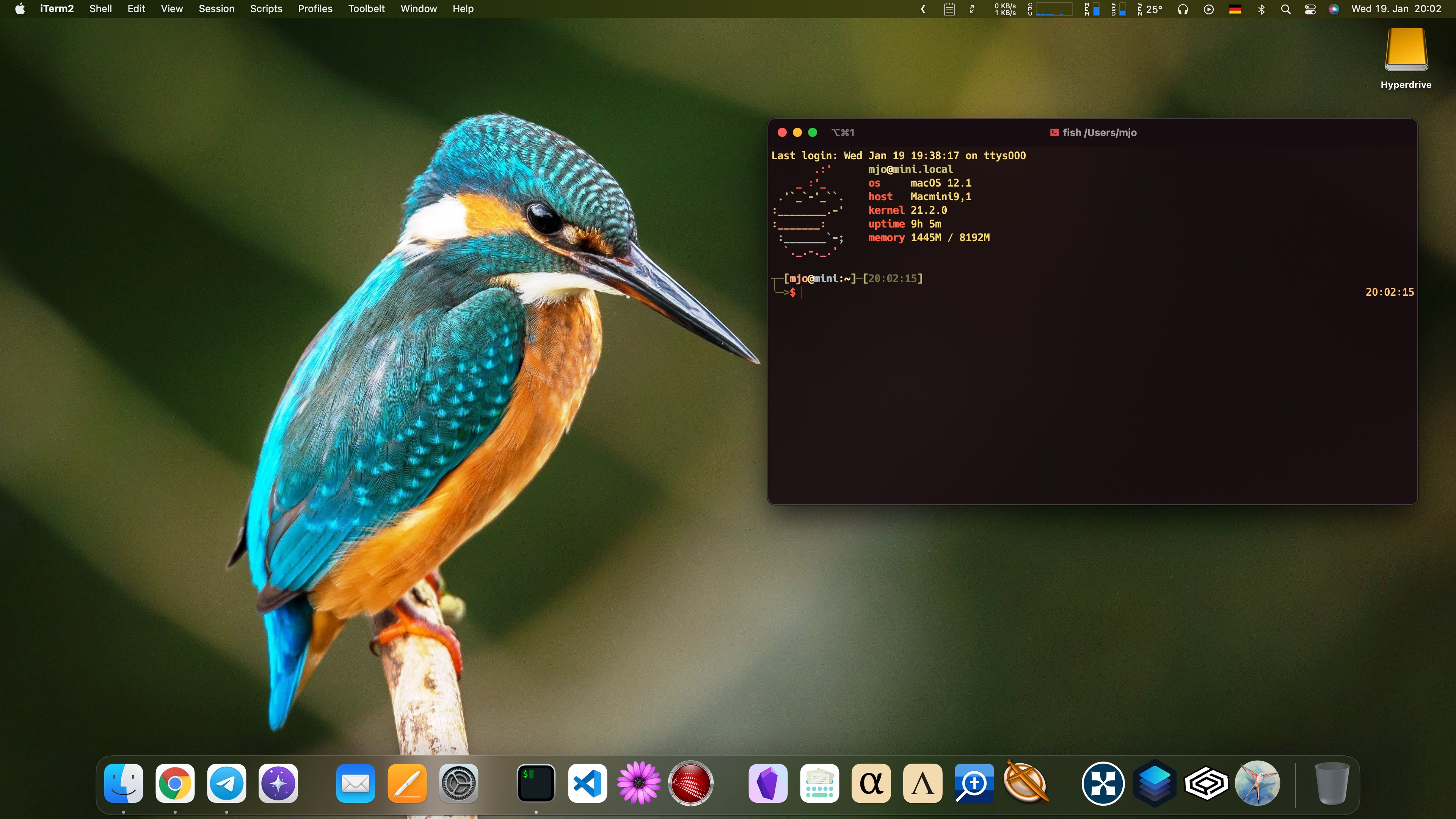Open the Hyperdrive disk on desktop
This screenshot has height=819, width=1456.
coord(1406,51)
